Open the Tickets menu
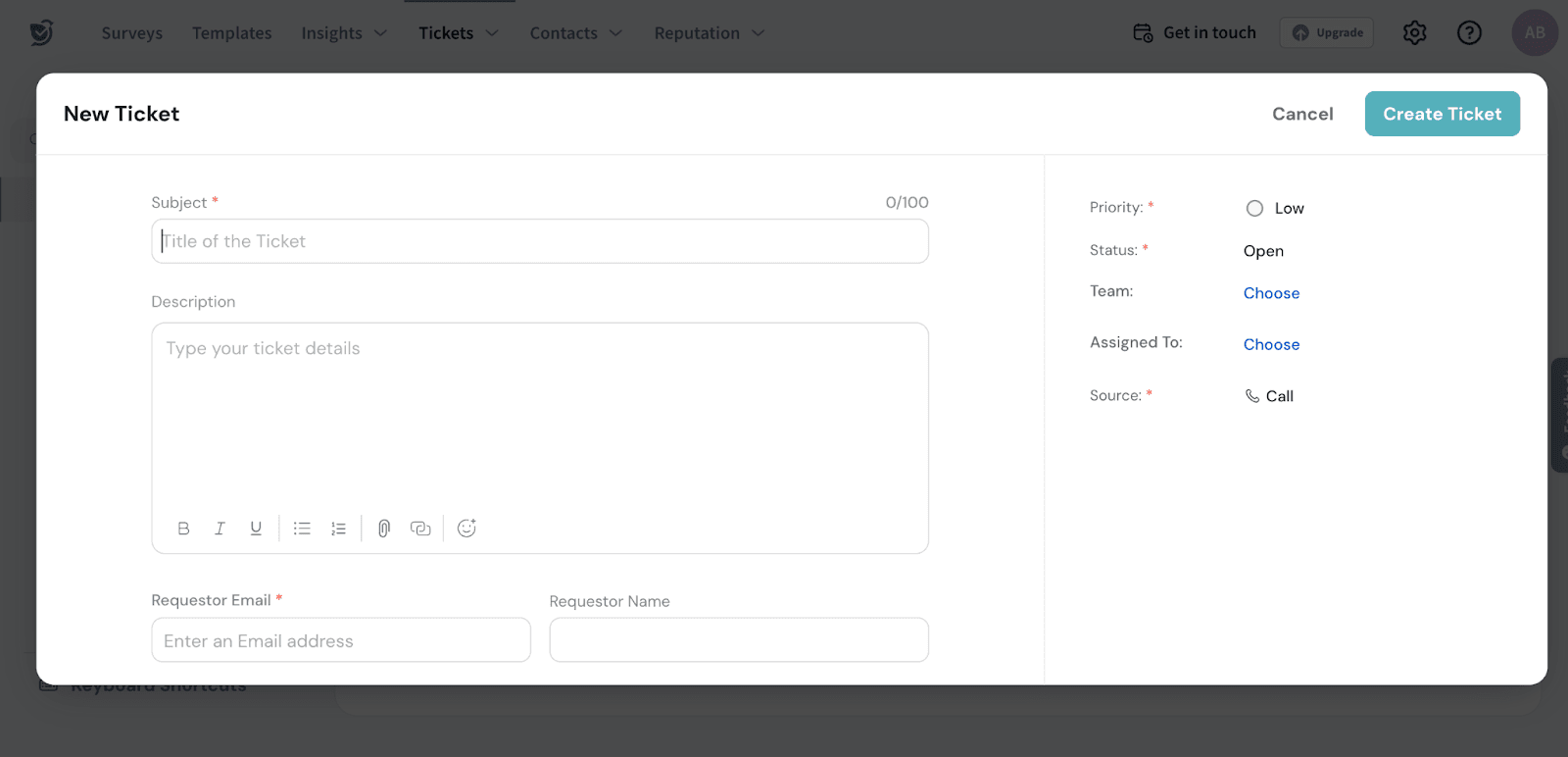This screenshot has height=757, width=1568. (x=458, y=33)
